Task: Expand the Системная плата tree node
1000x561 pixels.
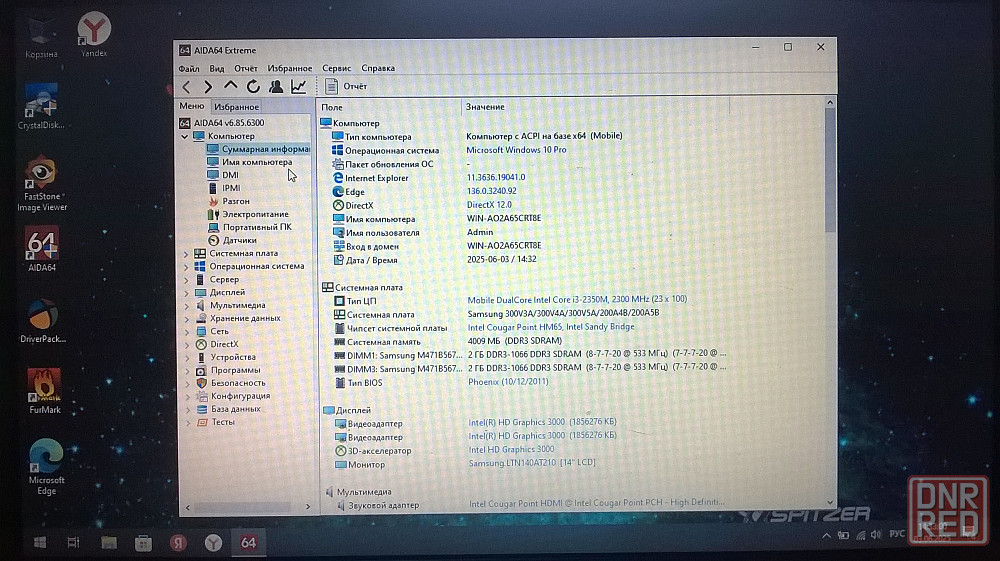Action: 186,254
